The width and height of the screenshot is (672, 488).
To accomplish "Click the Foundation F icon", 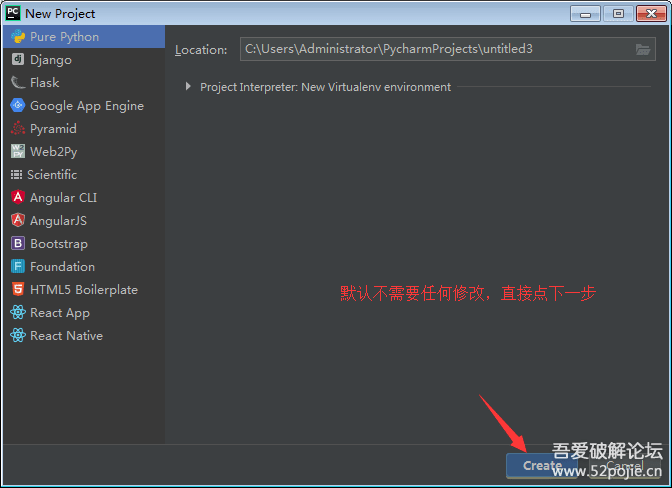I will click(18, 266).
